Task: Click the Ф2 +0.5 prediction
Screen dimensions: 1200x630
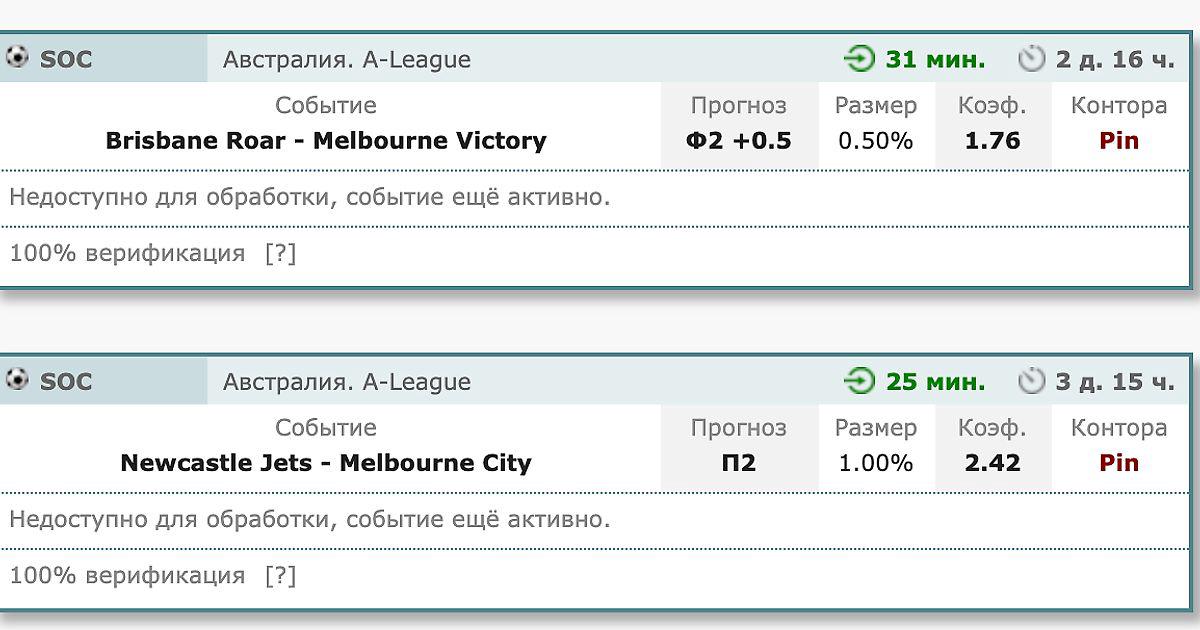Action: [738, 141]
